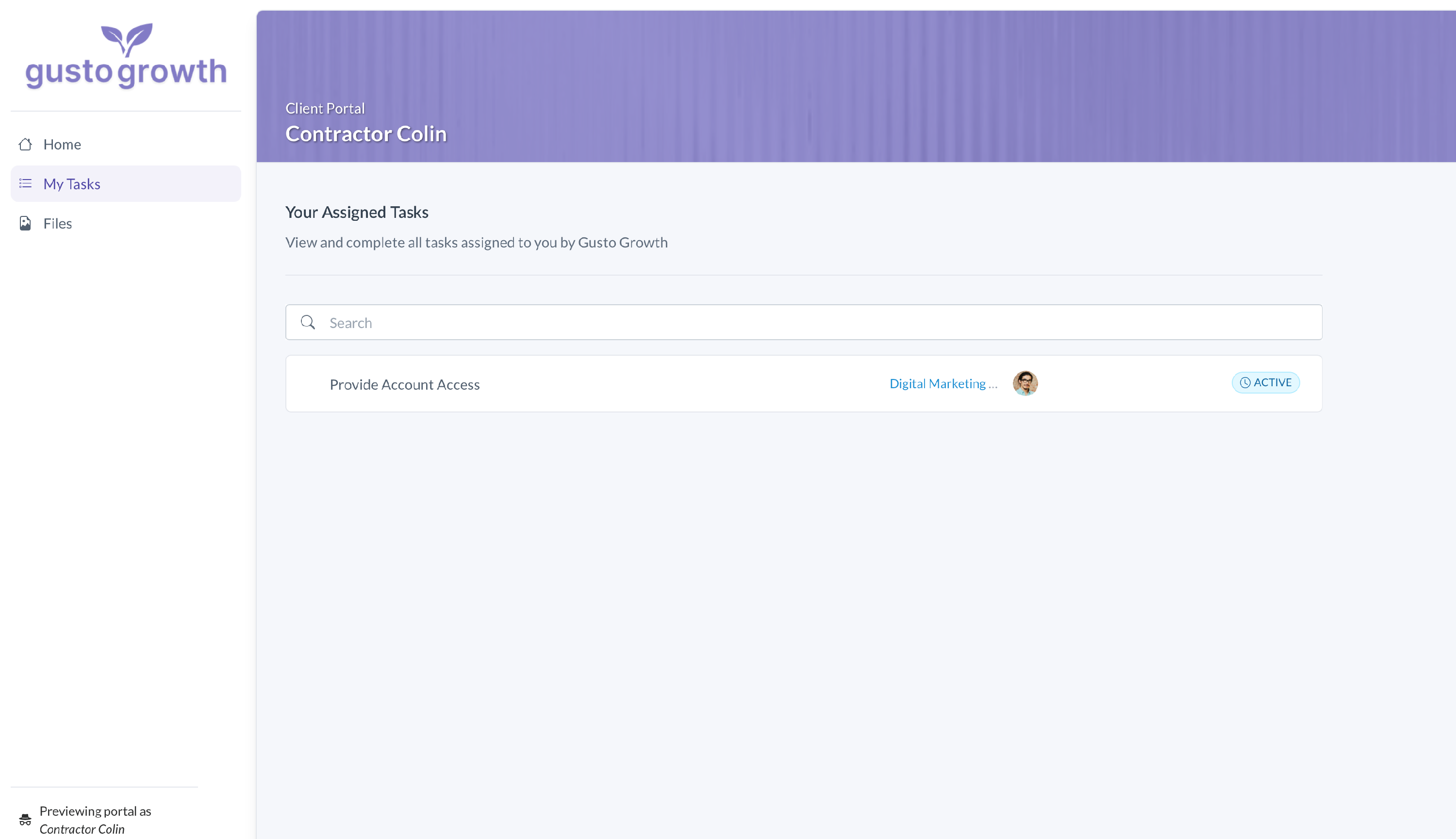Click the Home house icon
The width and height of the screenshot is (1456, 839).
pos(25,144)
